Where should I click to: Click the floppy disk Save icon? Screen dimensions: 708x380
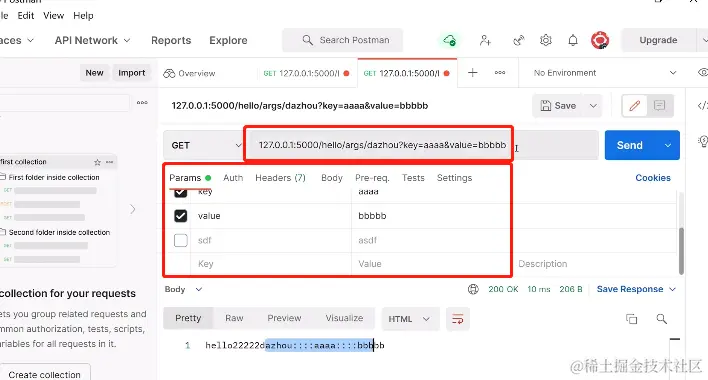click(x=545, y=106)
